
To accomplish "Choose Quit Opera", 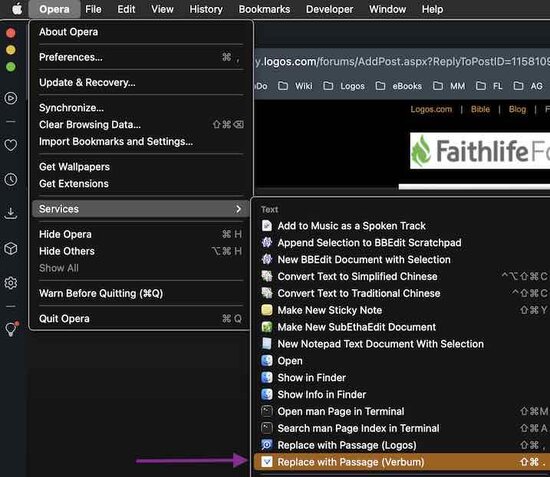I will pos(141,318).
